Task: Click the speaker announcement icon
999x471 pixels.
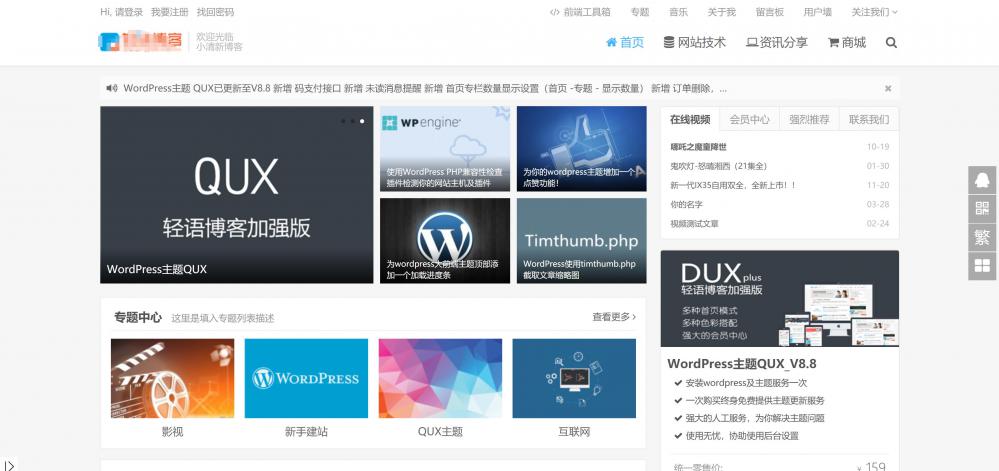Action: click(x=111, y=88)
